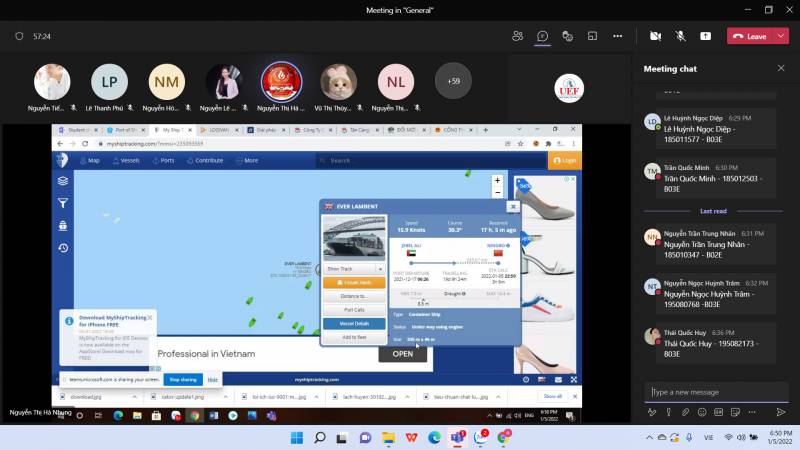Turn camera on with the video icon
Viewport: 800px width, 450px height.
(x=656, y=35)
